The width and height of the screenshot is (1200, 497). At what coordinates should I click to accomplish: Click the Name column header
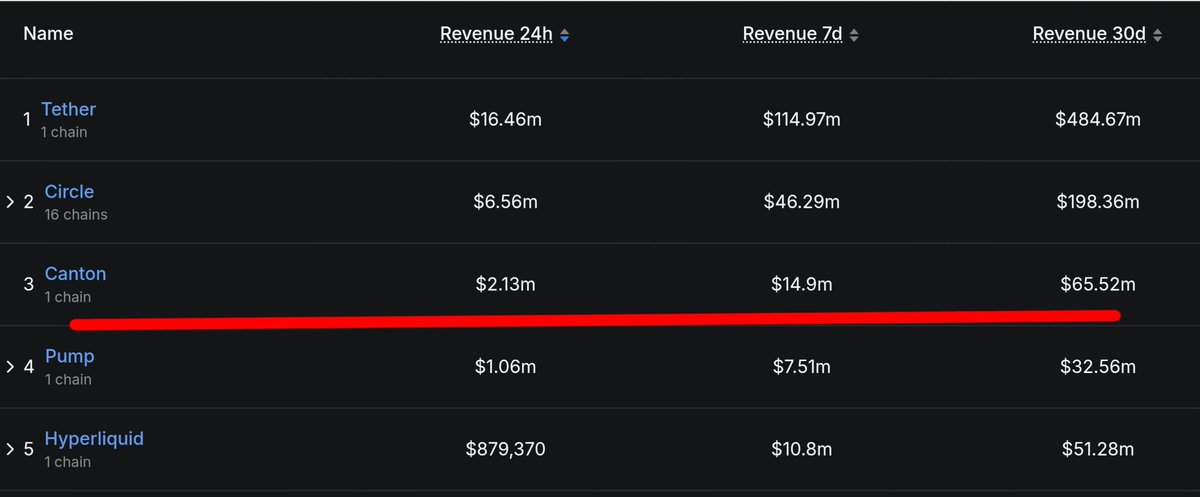coord(48,34)
